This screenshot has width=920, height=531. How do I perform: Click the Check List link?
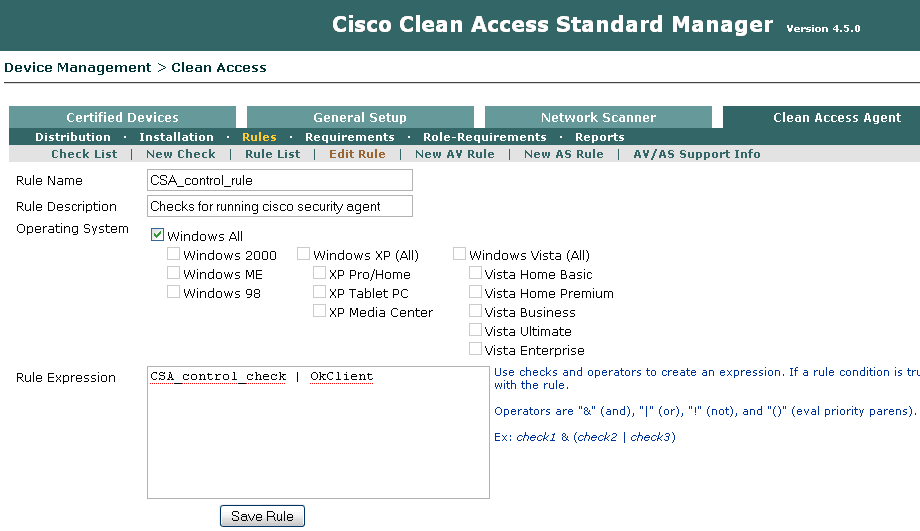coord(84,154)
